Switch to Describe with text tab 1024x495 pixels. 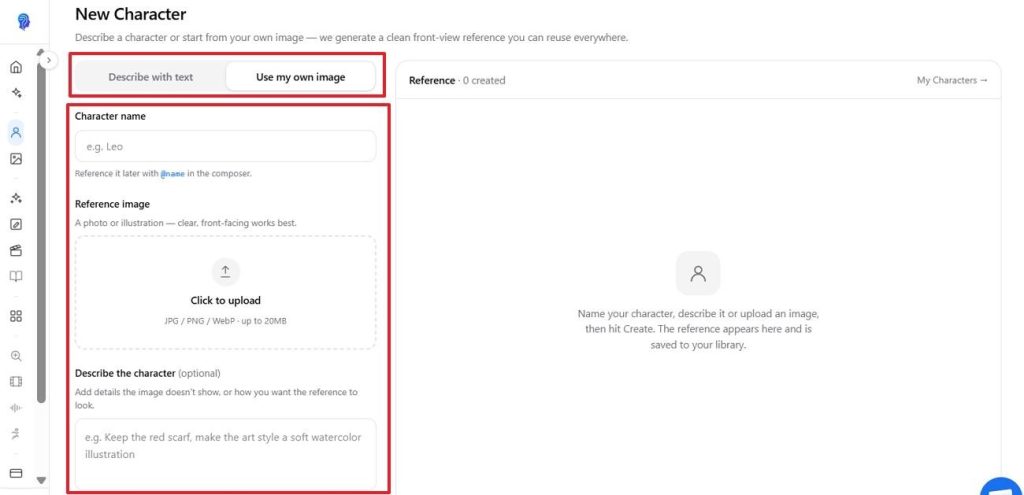point(151,77)
